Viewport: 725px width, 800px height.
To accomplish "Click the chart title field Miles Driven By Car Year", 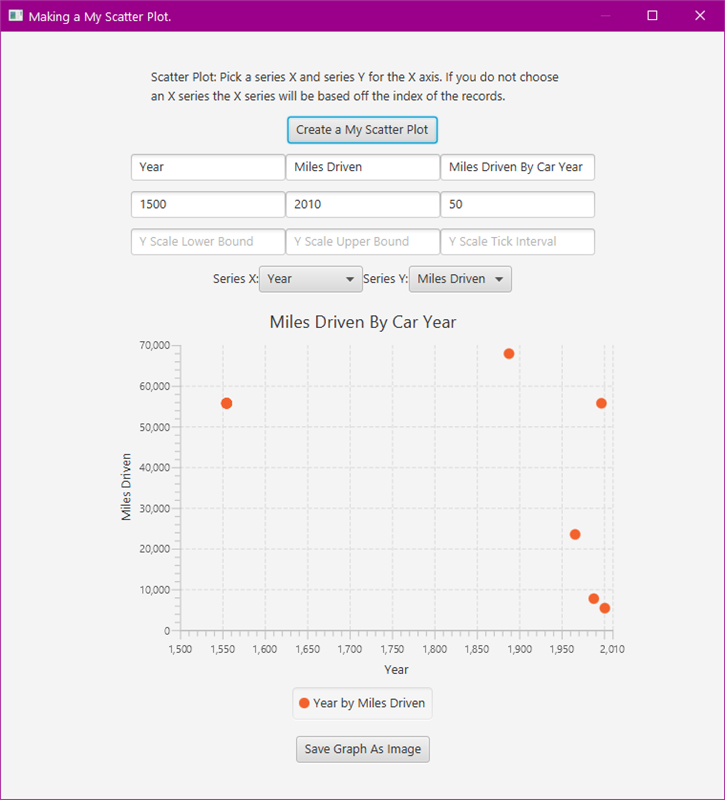I will click(517, 167).
